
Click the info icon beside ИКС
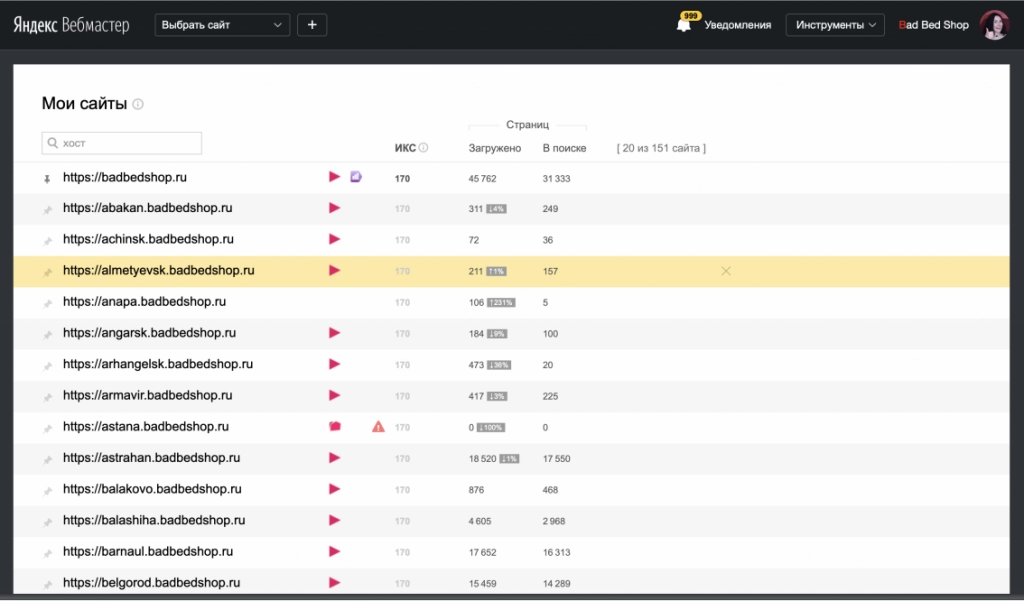click(423, 148)
